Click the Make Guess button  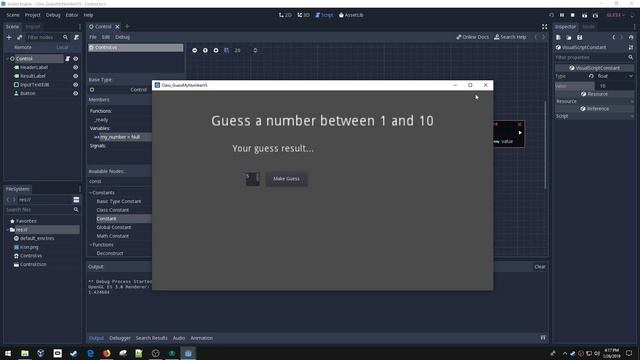pyautogui.click(x=287, y=179)
